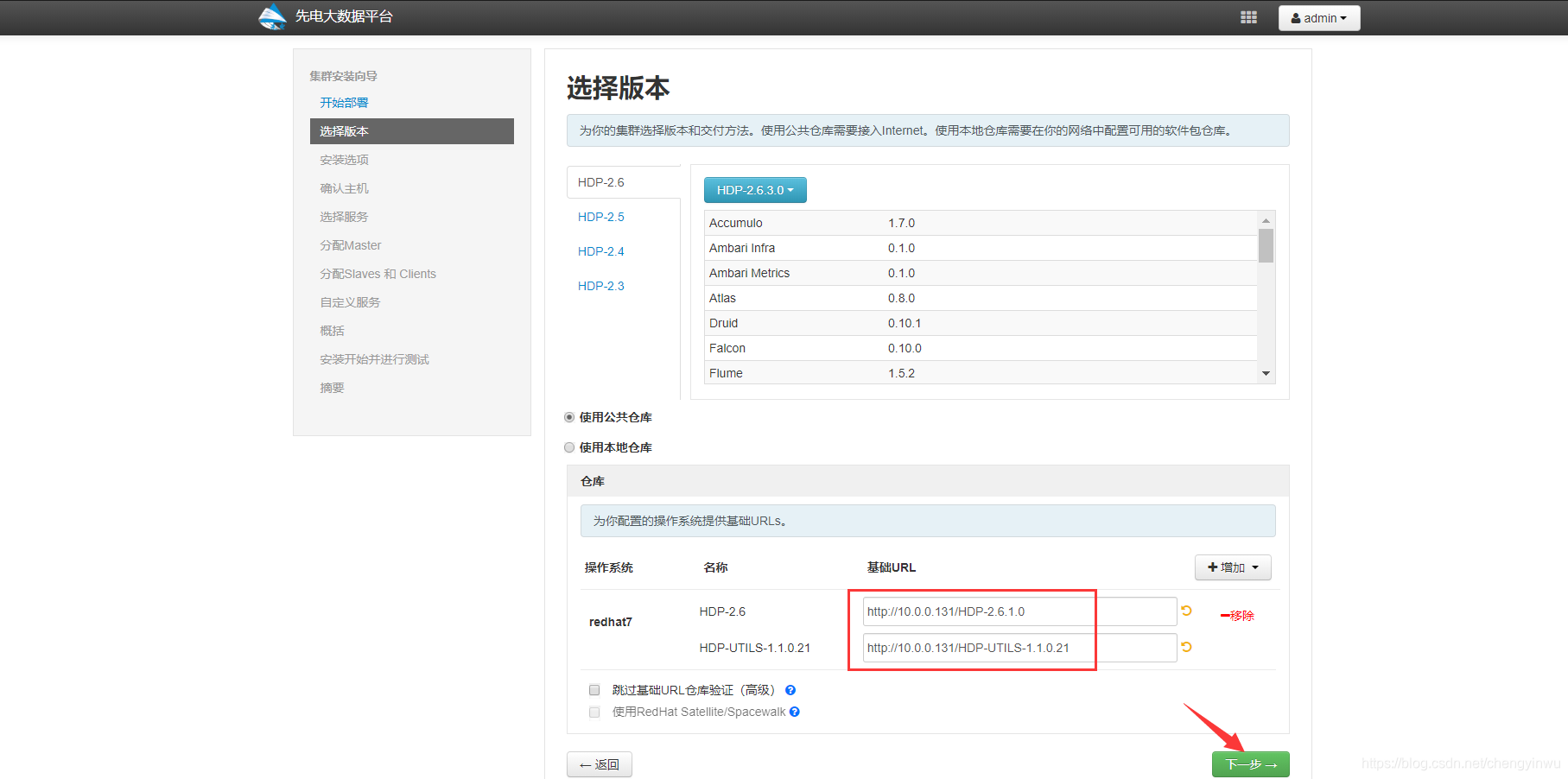Select the local repository radio option
The height and width of the screenshot is (779, 1568).
(x=569, y=447)
